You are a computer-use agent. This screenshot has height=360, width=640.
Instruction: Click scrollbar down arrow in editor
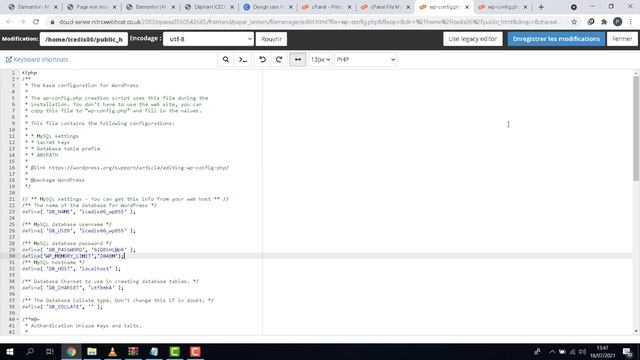pos(636,331)
